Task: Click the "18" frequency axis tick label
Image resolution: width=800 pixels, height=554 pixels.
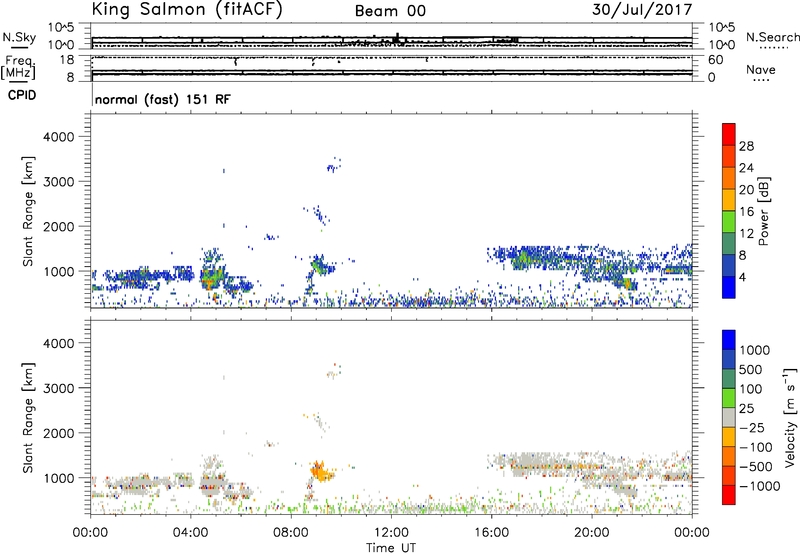Action: click(x=67, y=59)
